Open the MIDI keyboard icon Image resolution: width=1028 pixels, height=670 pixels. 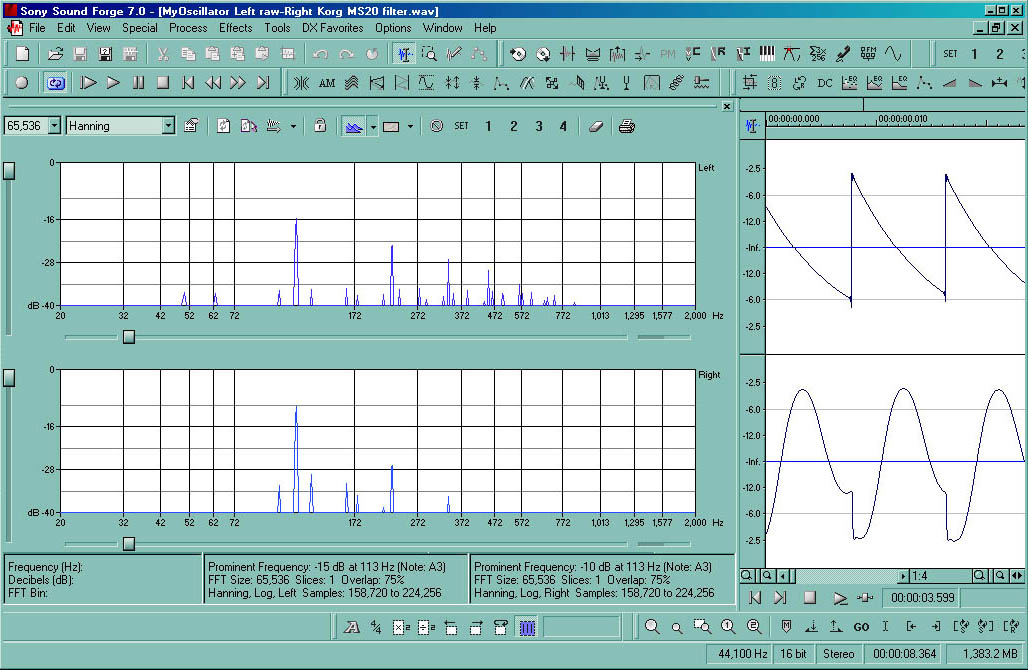point(766,54)
